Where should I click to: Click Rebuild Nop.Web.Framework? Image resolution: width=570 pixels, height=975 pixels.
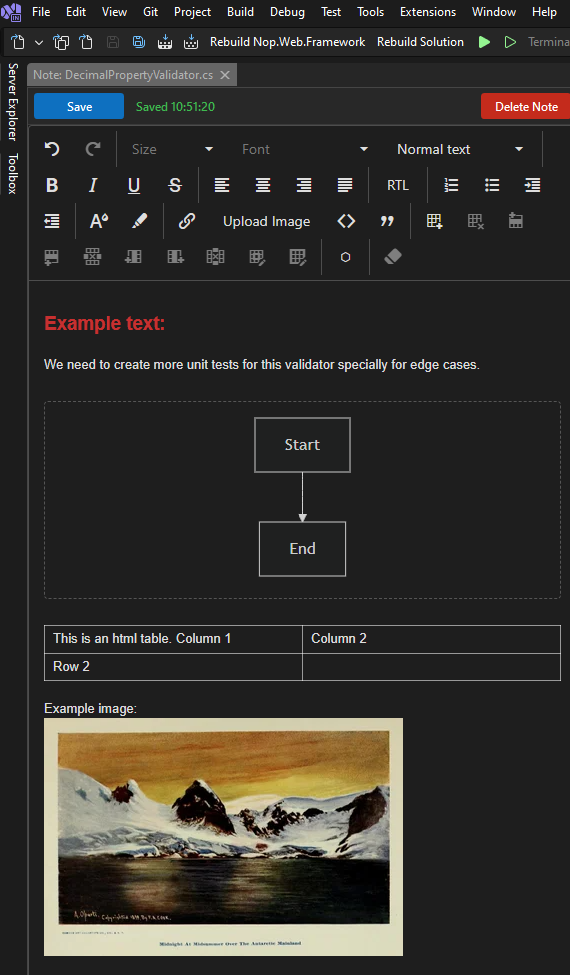pyautogui.click(x=288, y=42)
